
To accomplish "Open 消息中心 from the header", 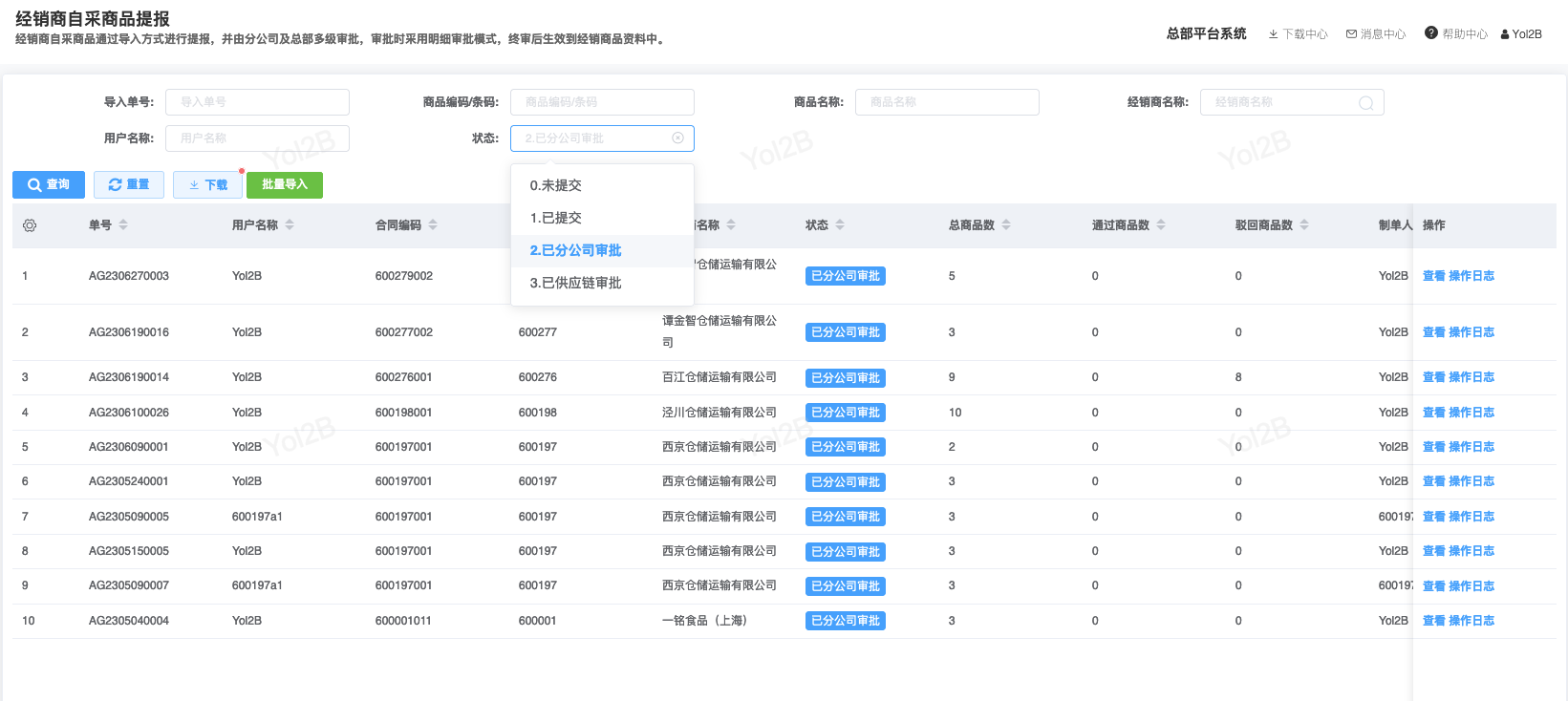I will tap(1376, 34).
